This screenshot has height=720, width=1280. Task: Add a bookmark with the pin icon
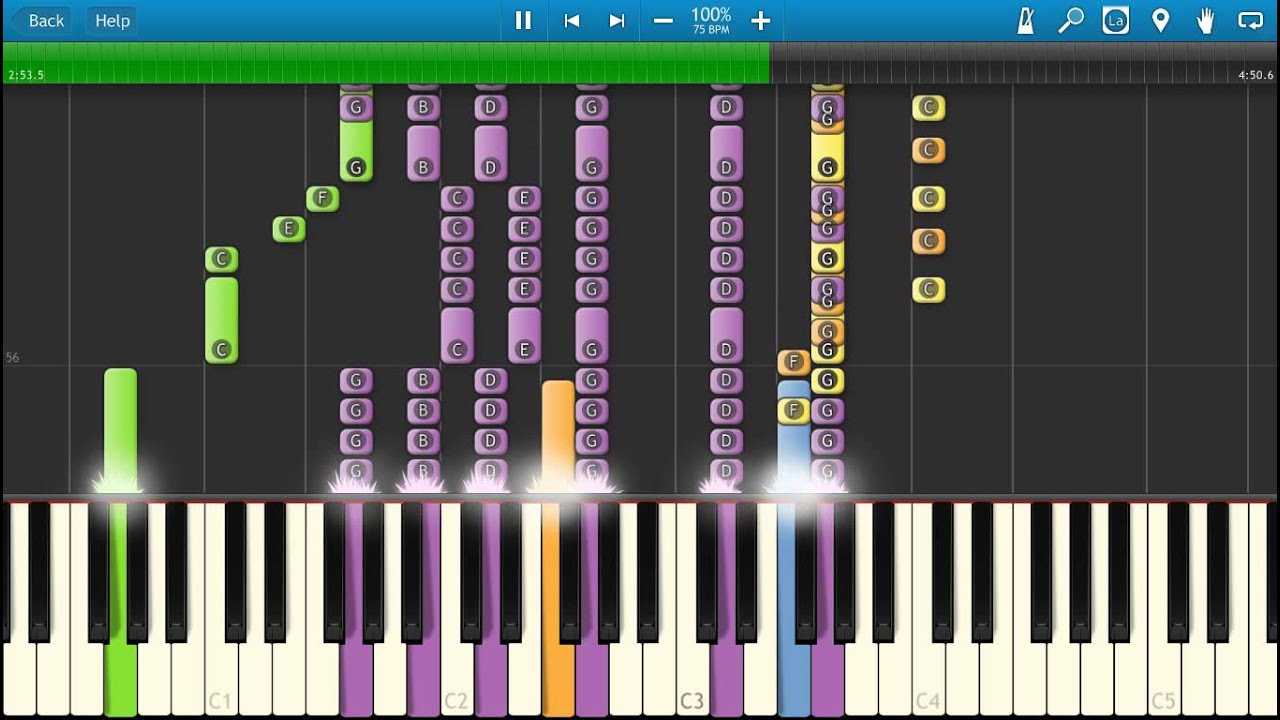1161,20
